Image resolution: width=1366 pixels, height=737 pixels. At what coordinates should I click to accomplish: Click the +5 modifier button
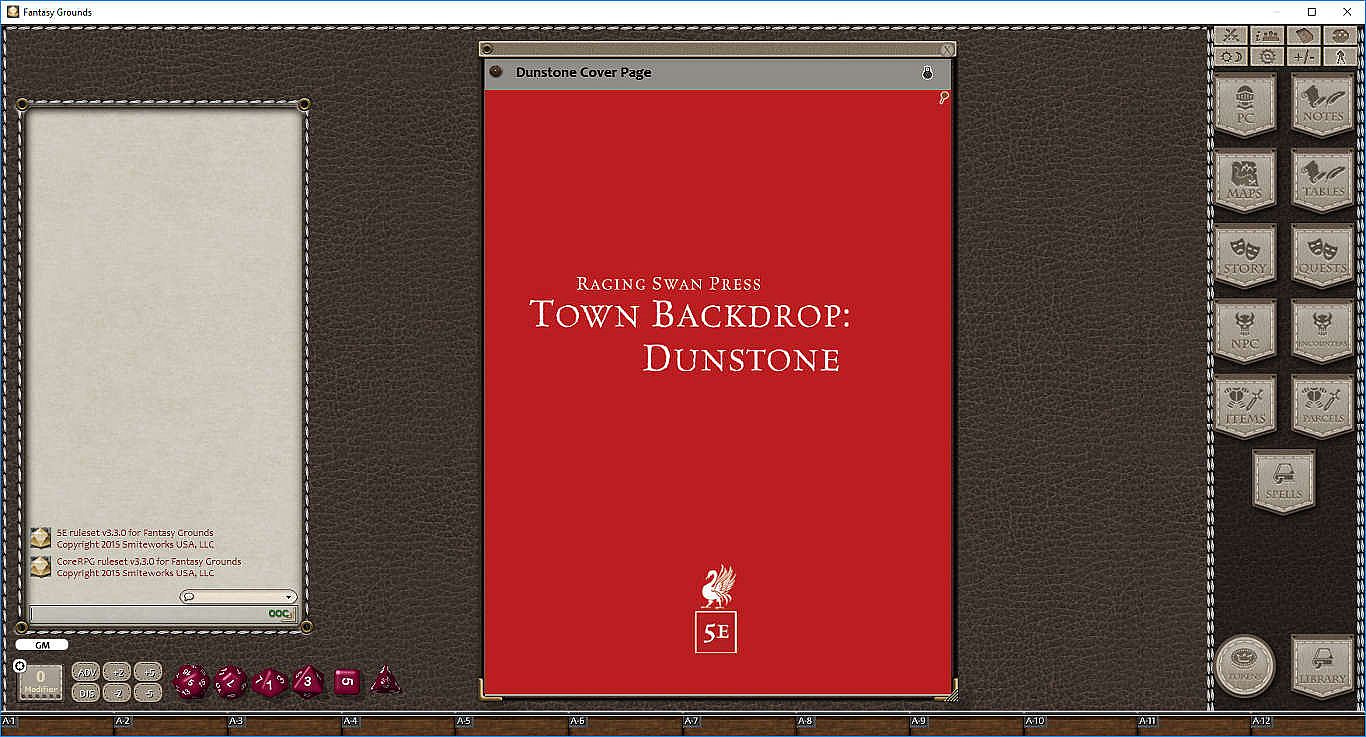(x=147, y=672)
